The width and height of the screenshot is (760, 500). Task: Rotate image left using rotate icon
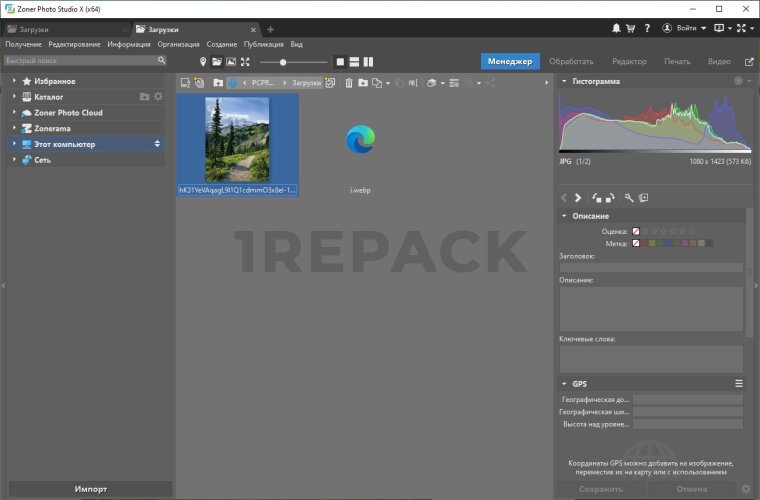[x=597, y=198]
